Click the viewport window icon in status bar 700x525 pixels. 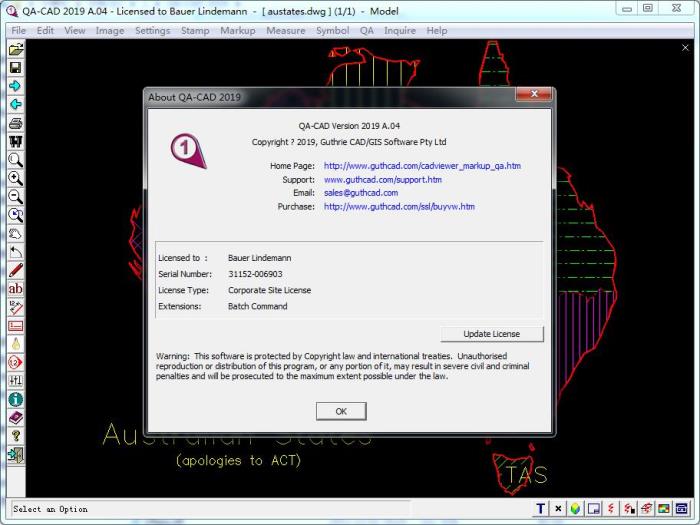pos(593,508)
